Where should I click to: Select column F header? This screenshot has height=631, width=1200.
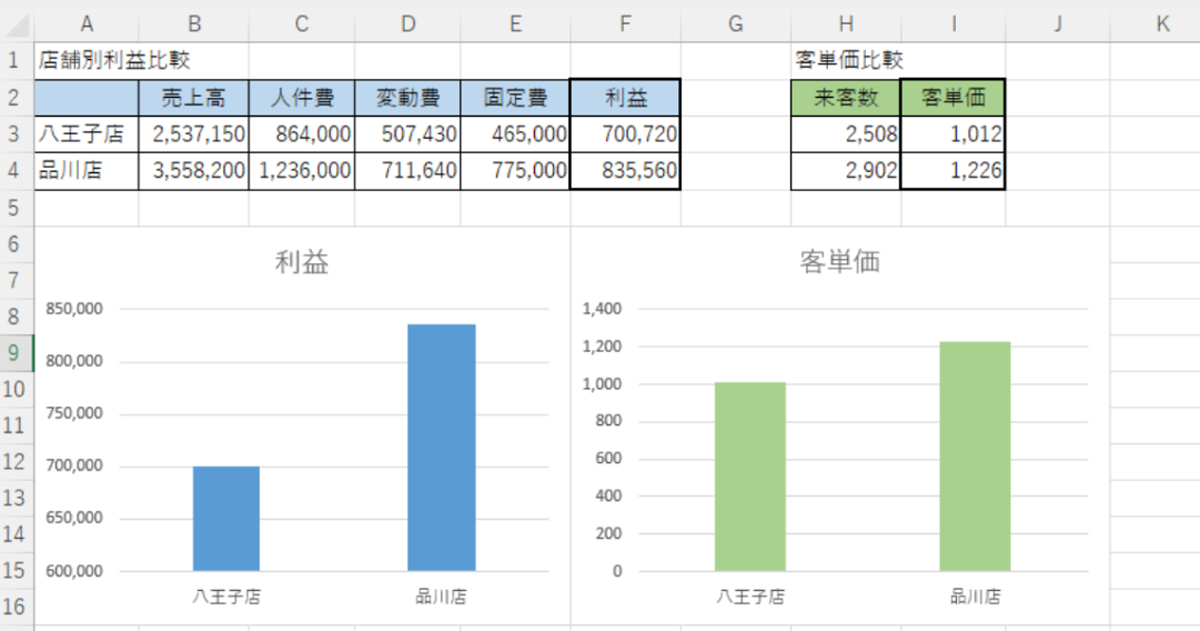[626, 23]
